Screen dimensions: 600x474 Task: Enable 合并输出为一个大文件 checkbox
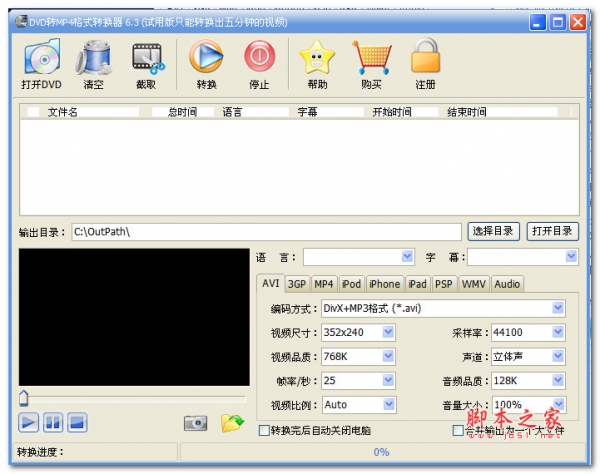(458, 431)
